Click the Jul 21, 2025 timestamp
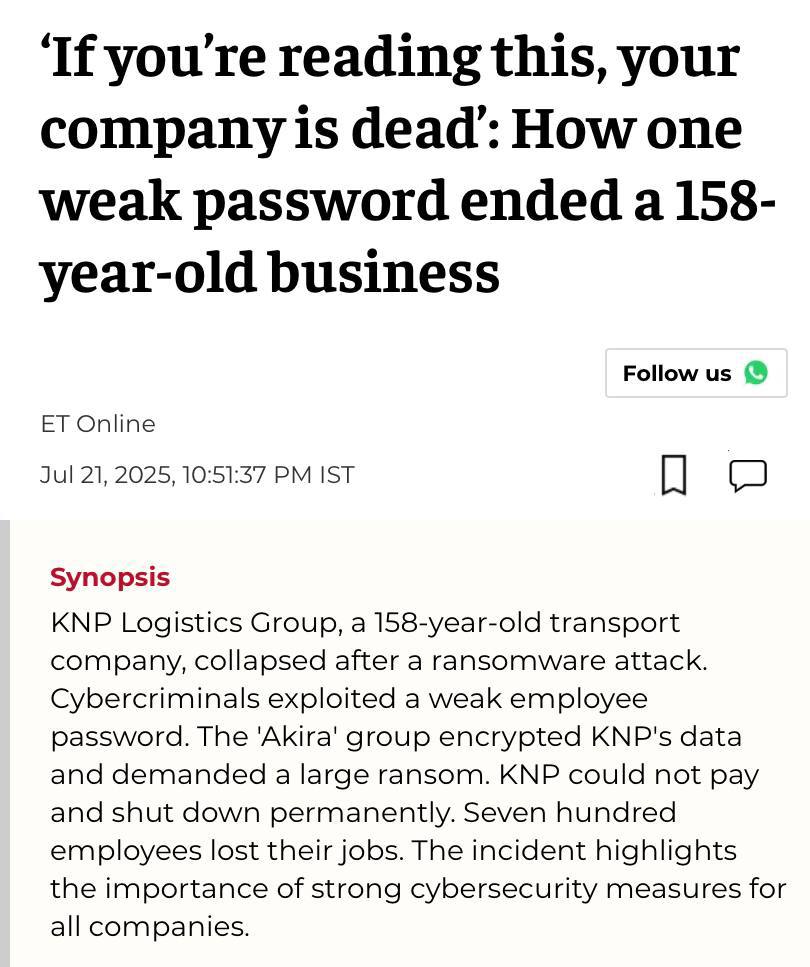Viewport: 810px width, 967px height. pyautogui.click(x=197, y=474)
